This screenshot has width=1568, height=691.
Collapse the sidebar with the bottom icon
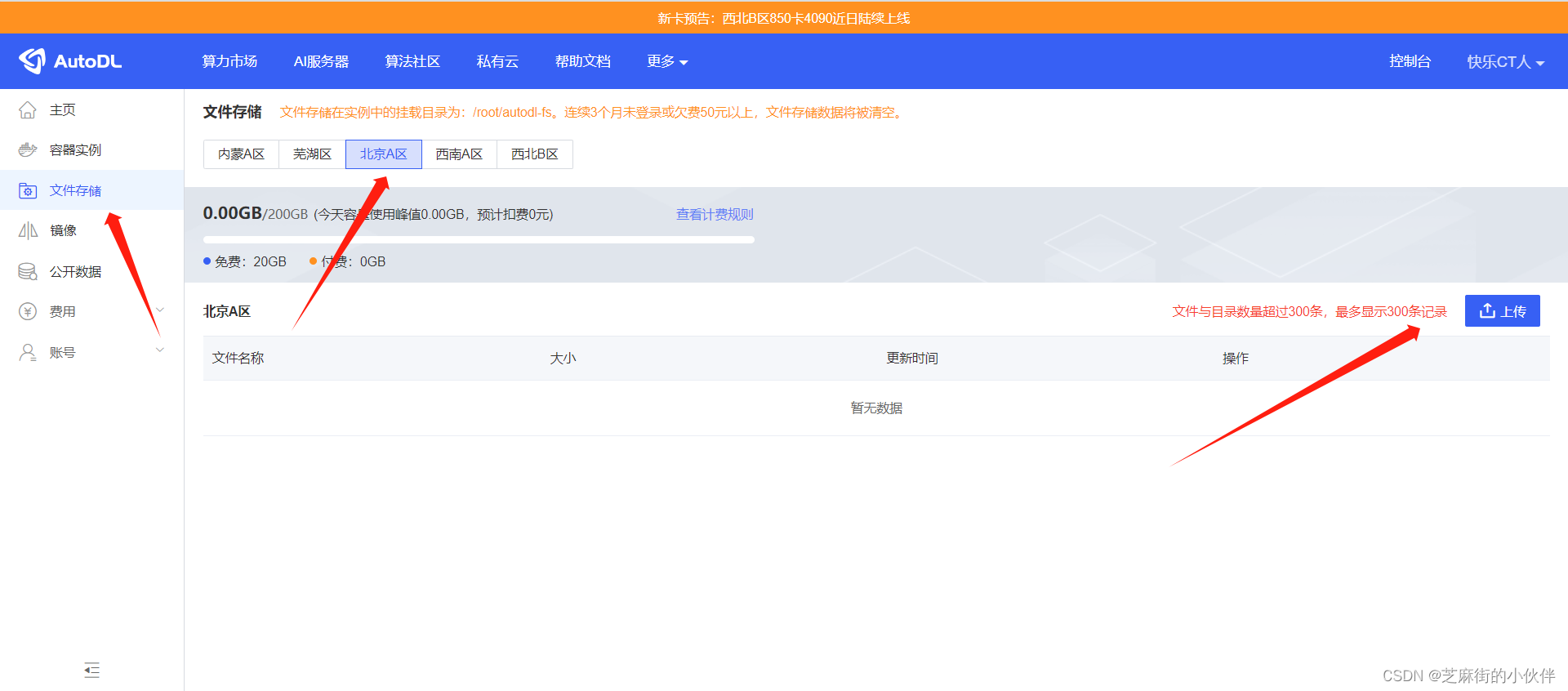pos(91,671)
